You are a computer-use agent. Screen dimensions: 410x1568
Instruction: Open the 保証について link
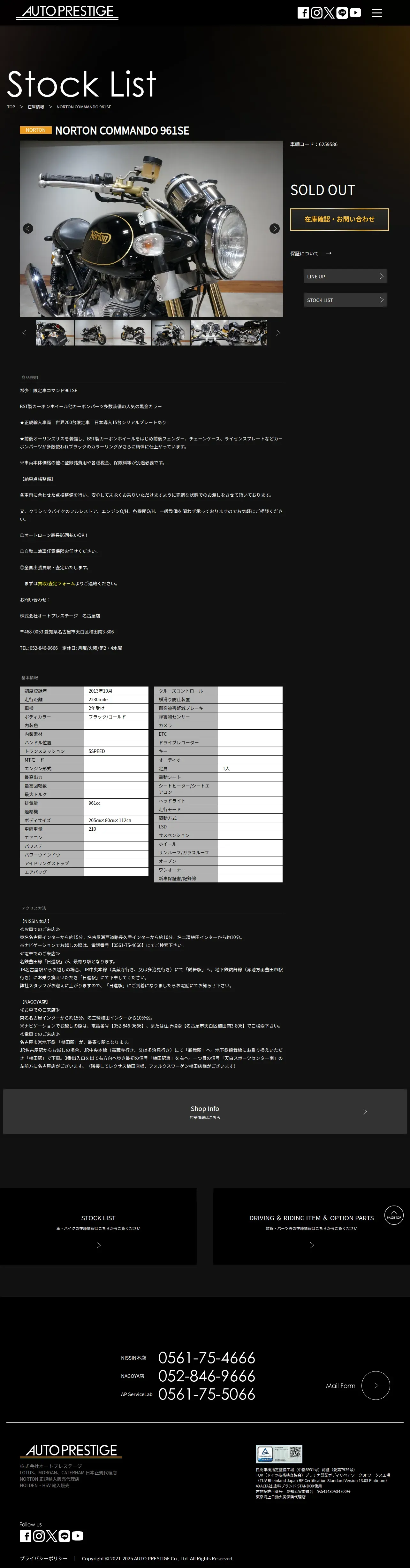coord(304,253)
